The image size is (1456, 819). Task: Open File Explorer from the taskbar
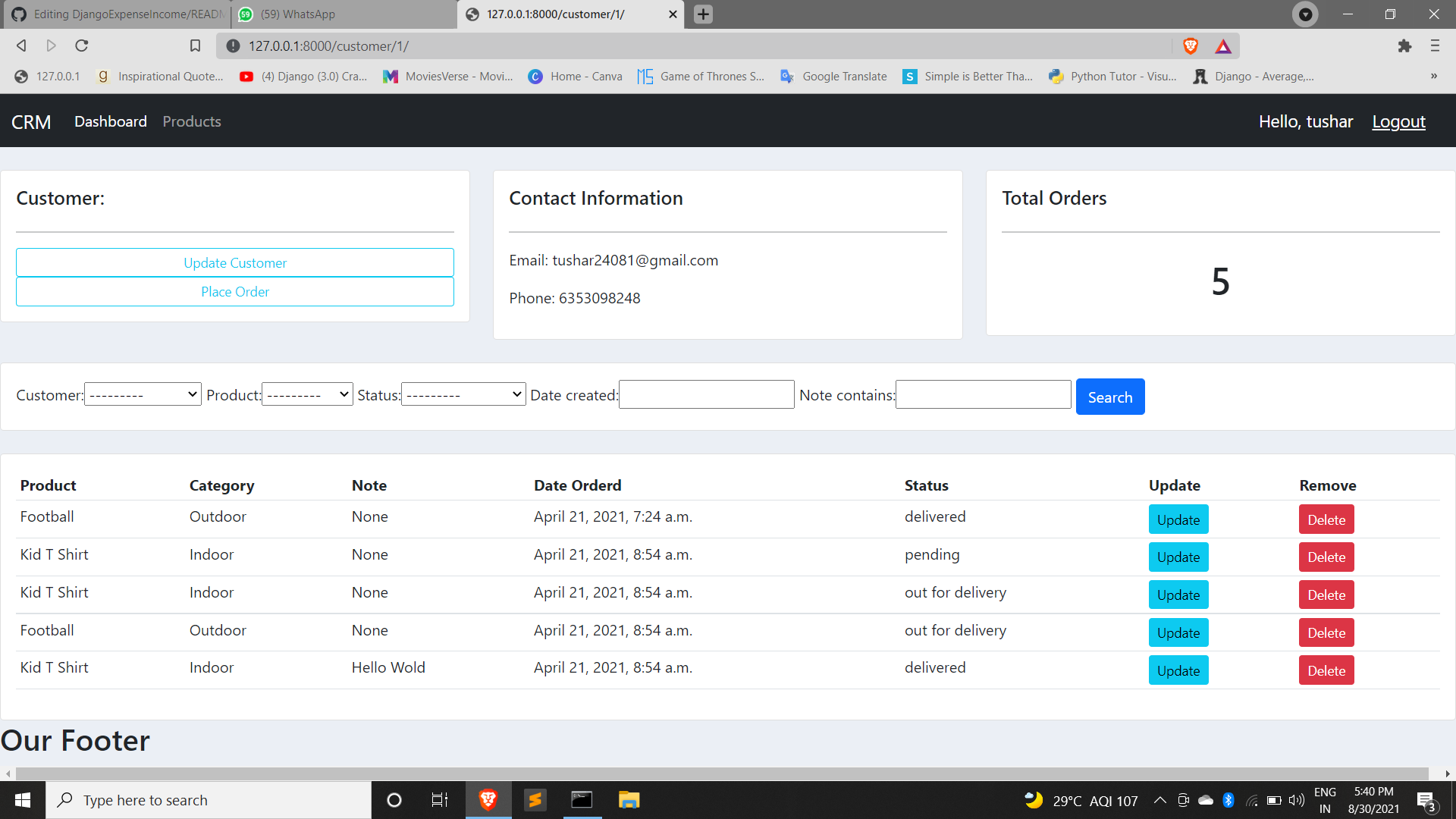point(629,800)
